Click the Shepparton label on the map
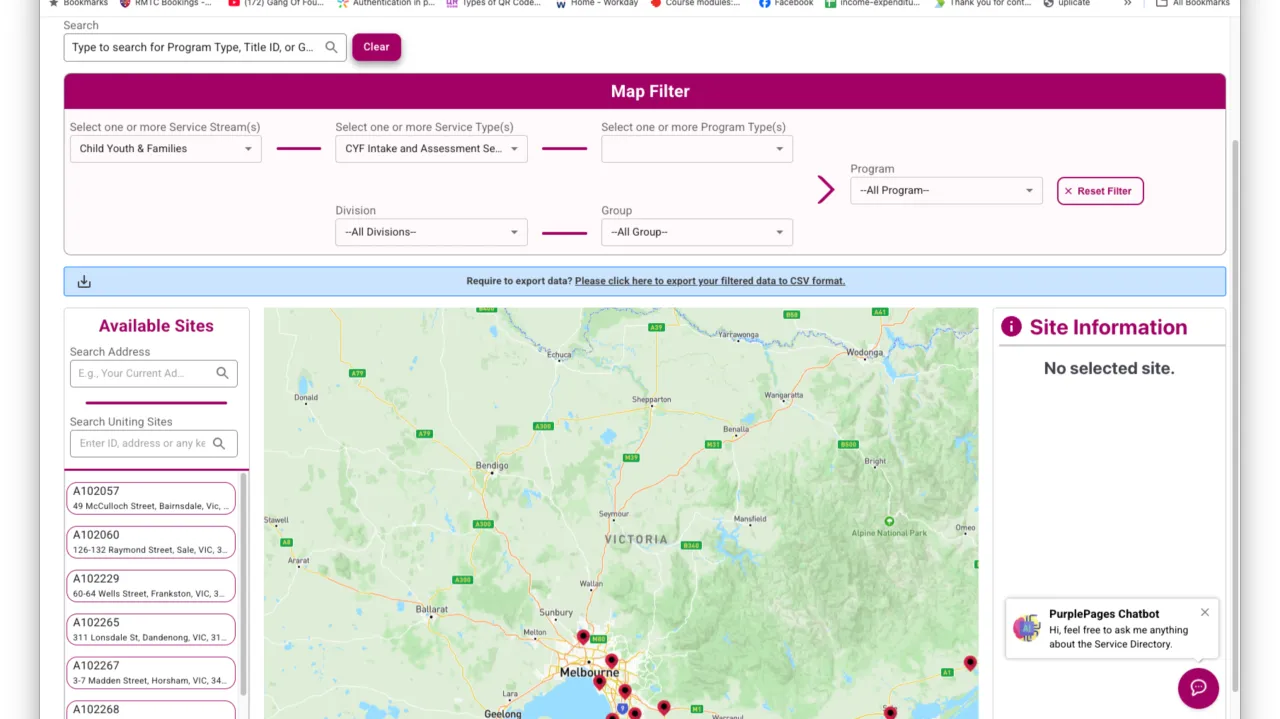This screenshot has height=719, width=1280. (652, 399)
